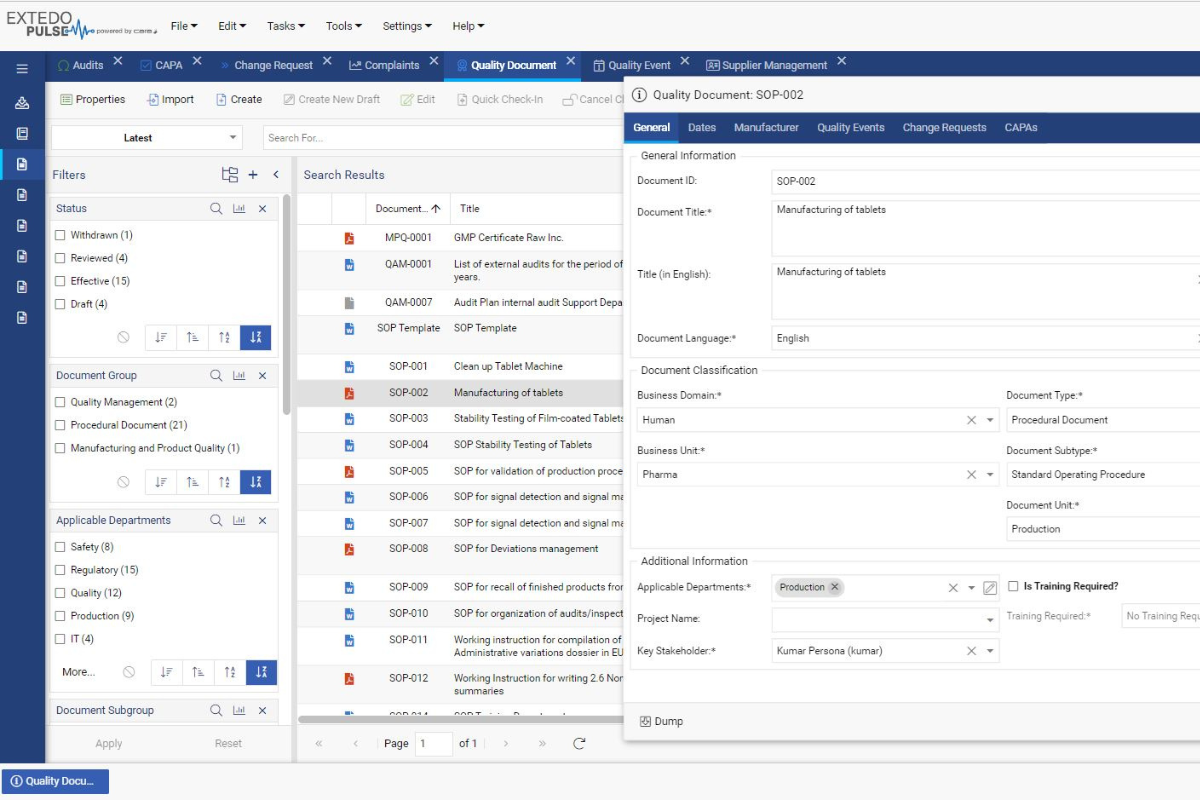Select the Quality Management (2) checkbox
This screenshot has height=800, width=1200.
tap(60, 403)
